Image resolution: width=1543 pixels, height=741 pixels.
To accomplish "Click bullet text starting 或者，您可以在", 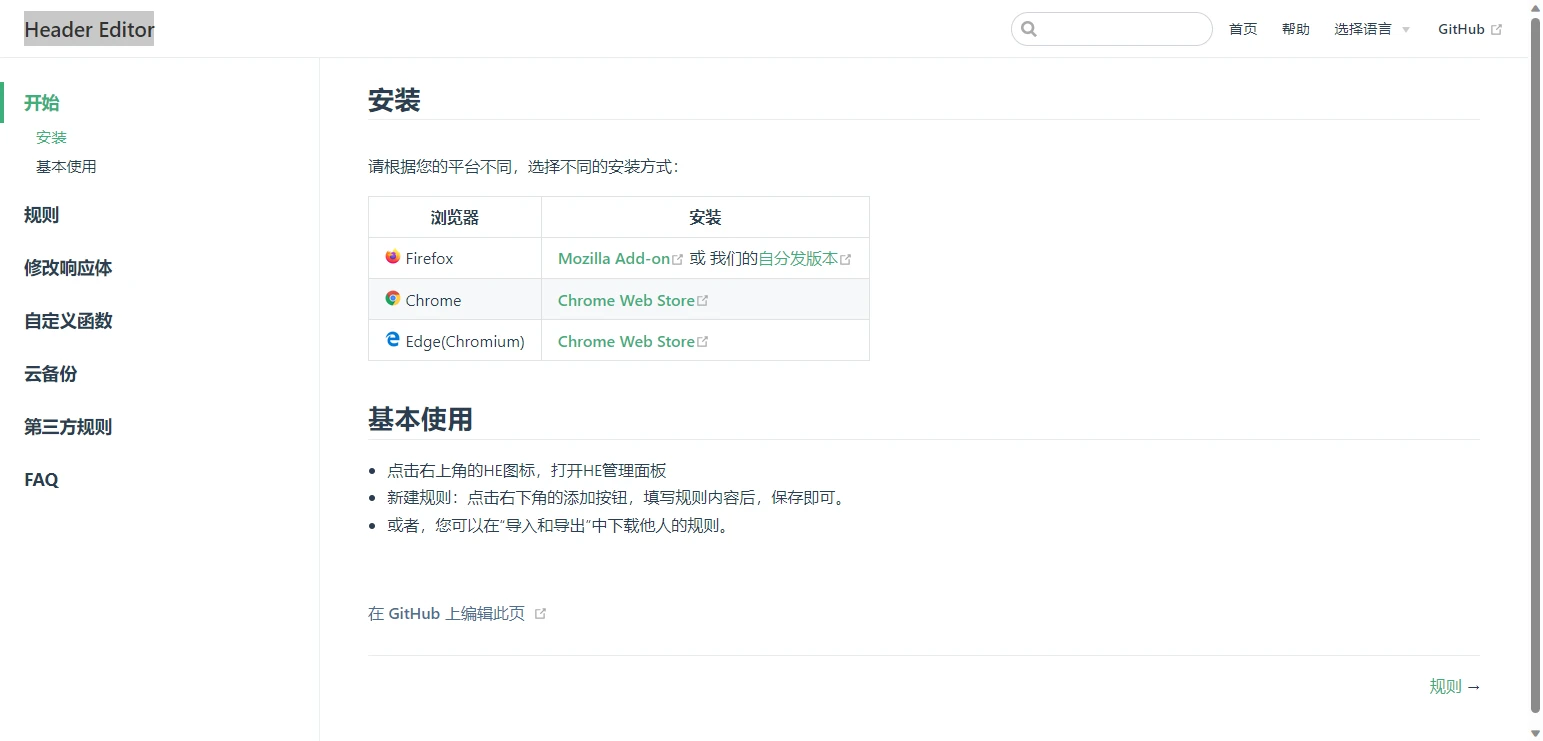I will (560, 526).
